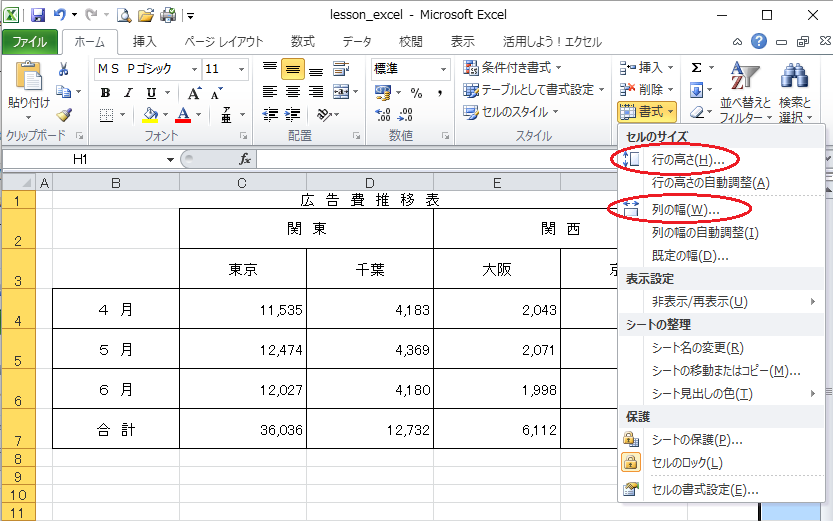Open Format Cells (セルの書式設定) dialog entry
This screenshot has width=833, height=521.
pyautogui.click(x=721, y=490)
